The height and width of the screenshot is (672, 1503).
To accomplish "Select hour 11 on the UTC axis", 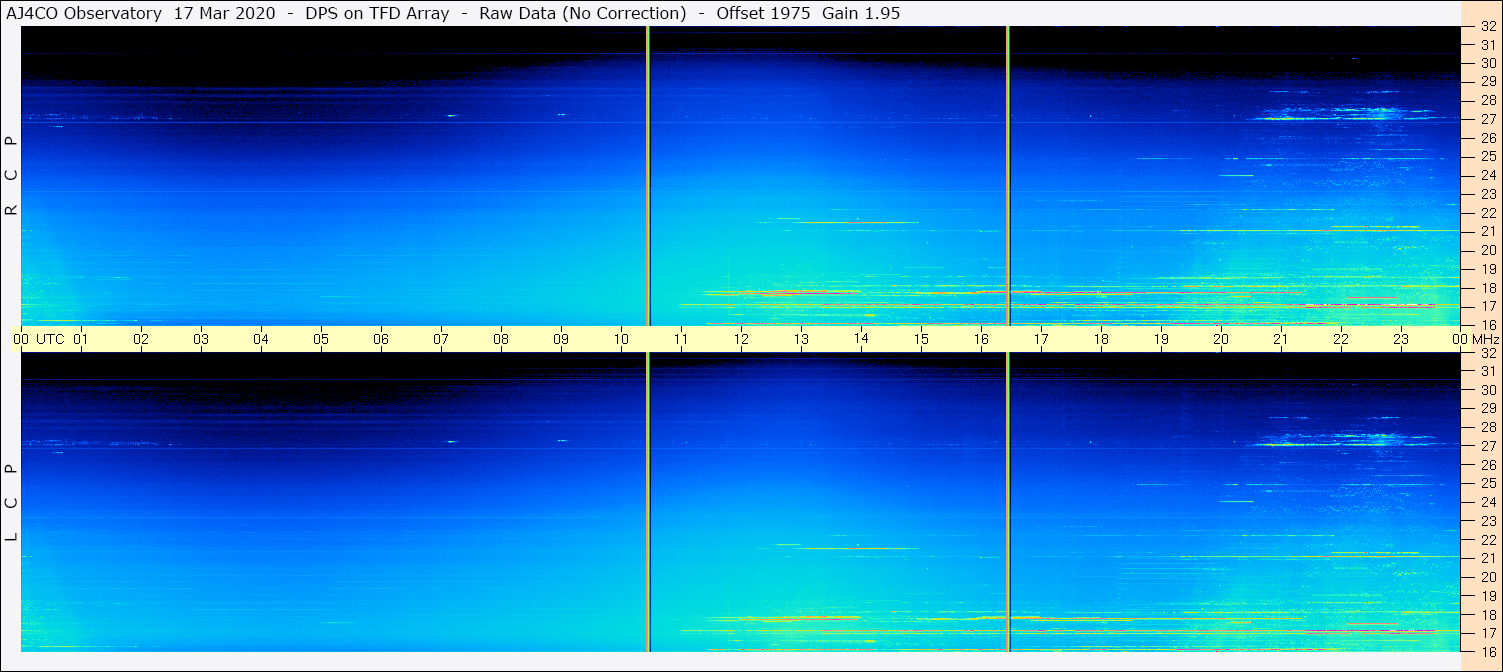I will coord(681,339).
